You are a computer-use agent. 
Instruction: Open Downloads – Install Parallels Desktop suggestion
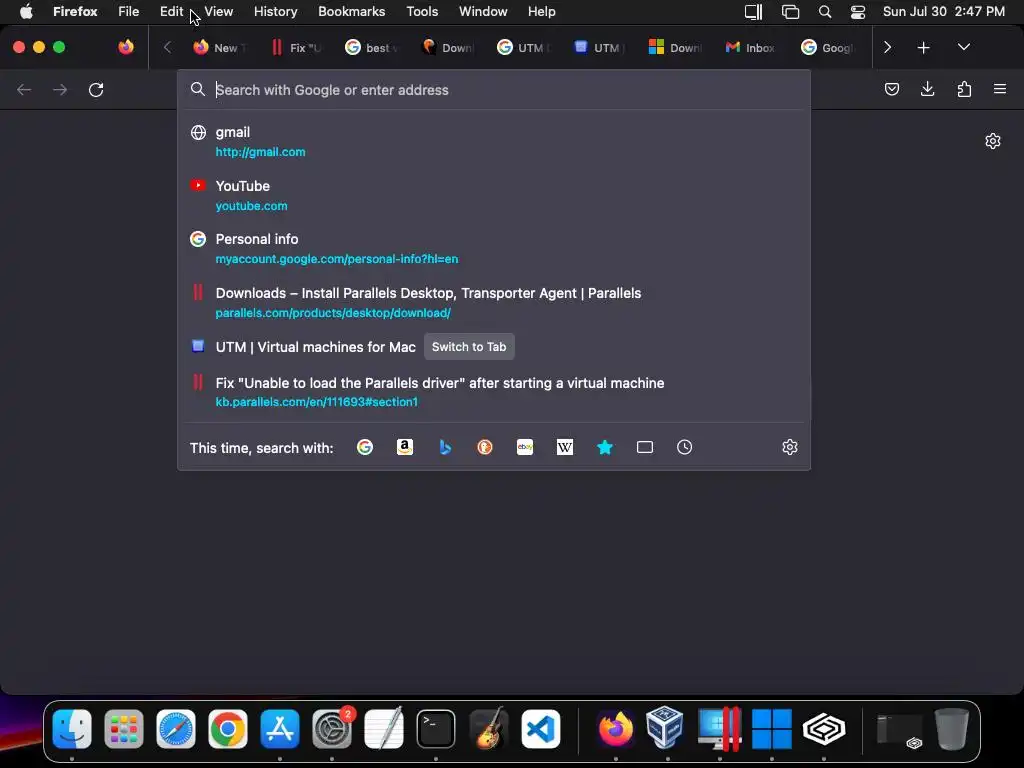[494, 302]
